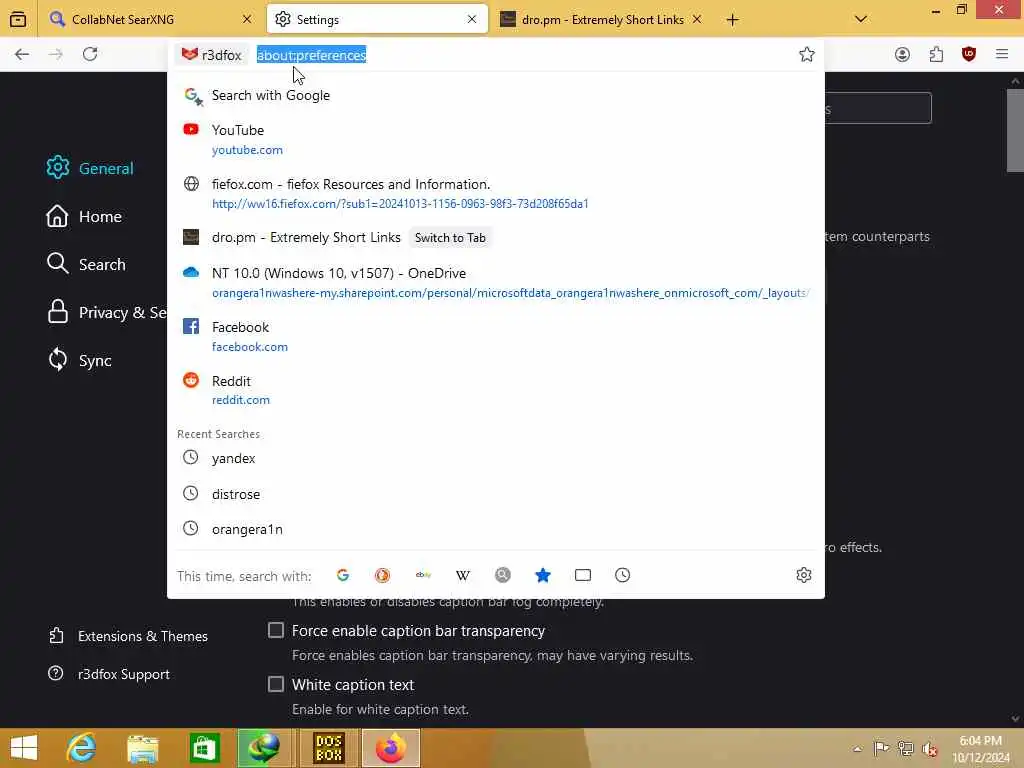Open the Sync settings category

[79, 360]
